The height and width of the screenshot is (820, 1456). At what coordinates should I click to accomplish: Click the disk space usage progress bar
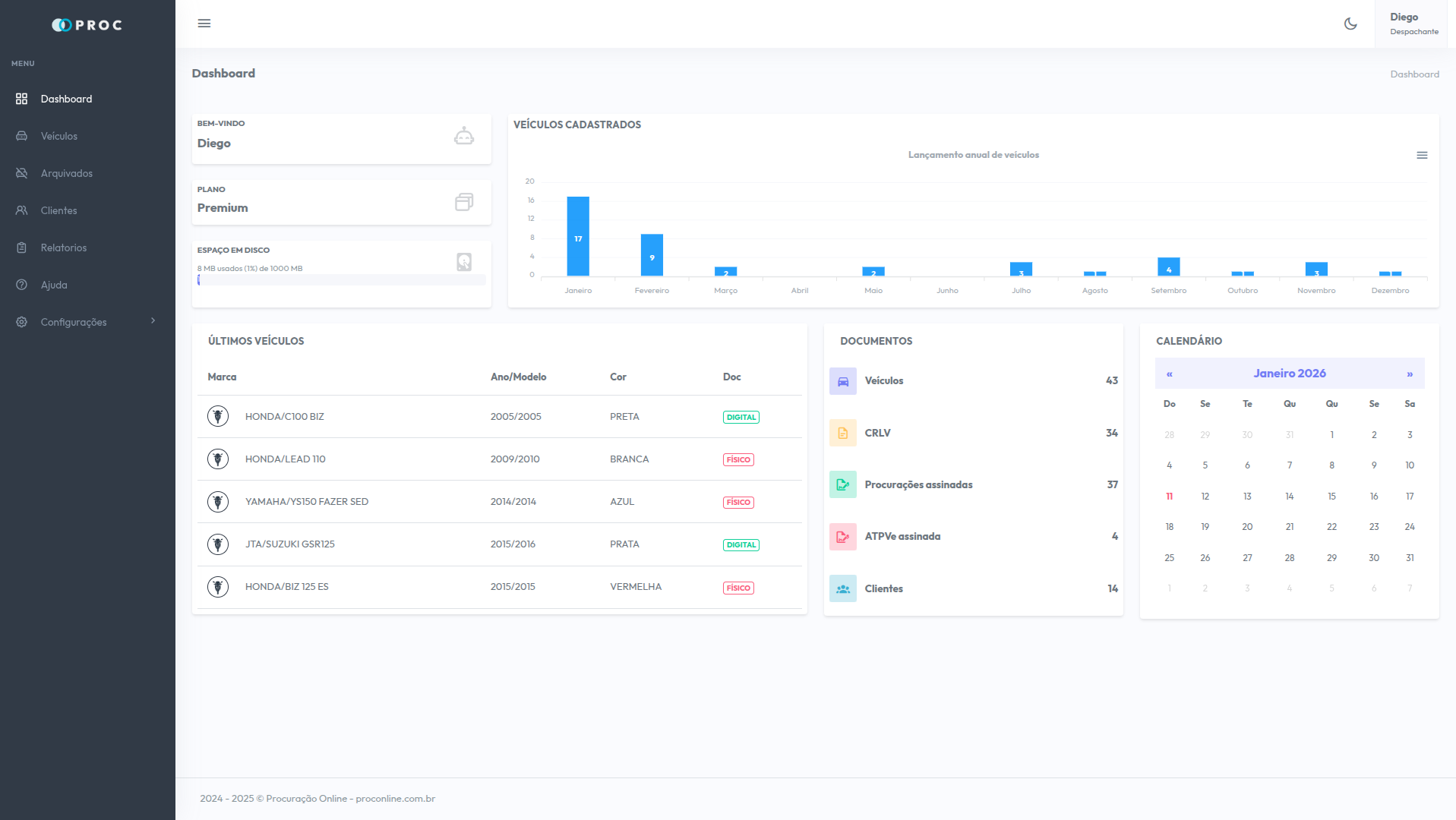341,280
